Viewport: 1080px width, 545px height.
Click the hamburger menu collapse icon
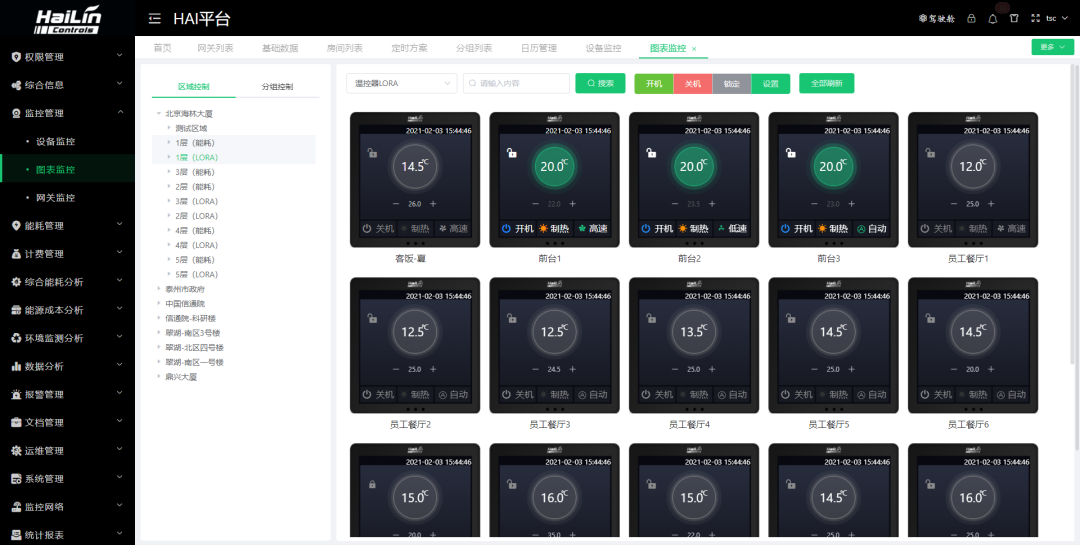(154, 19)
